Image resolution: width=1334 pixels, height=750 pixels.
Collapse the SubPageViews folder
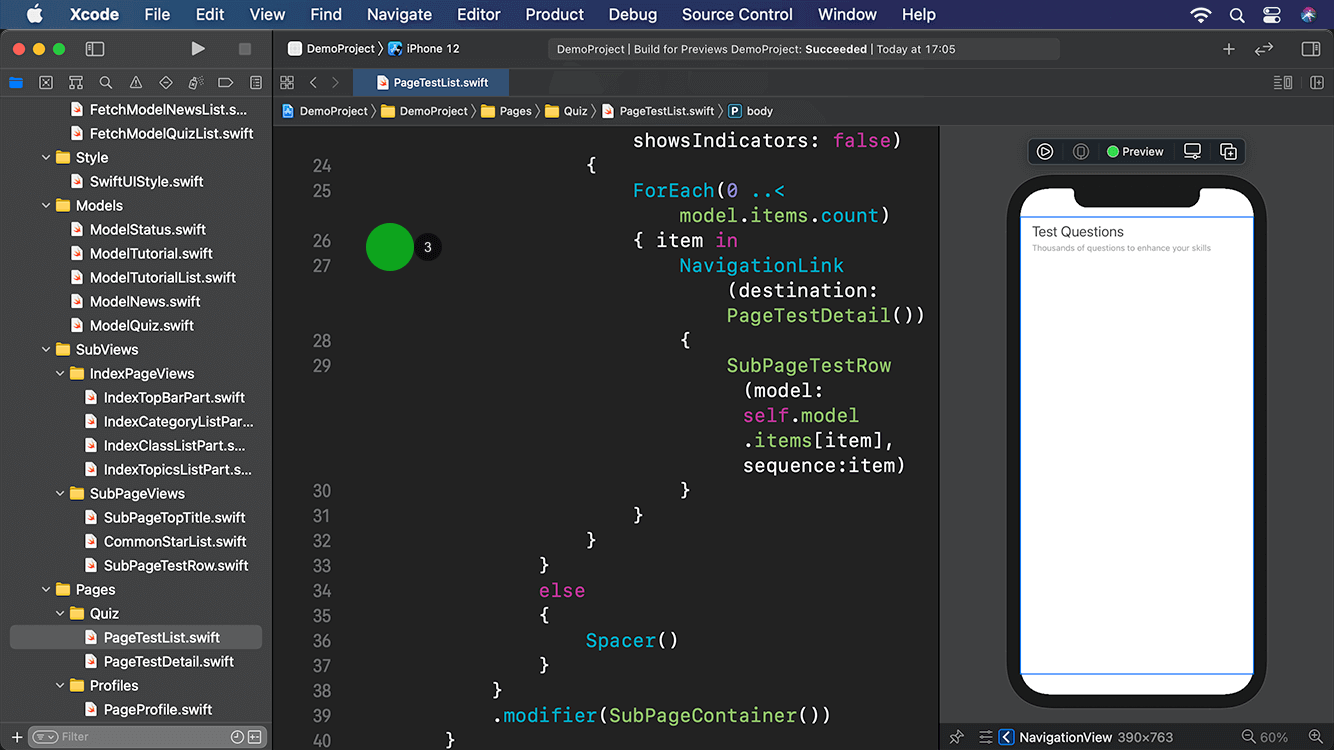coord(60,493)
